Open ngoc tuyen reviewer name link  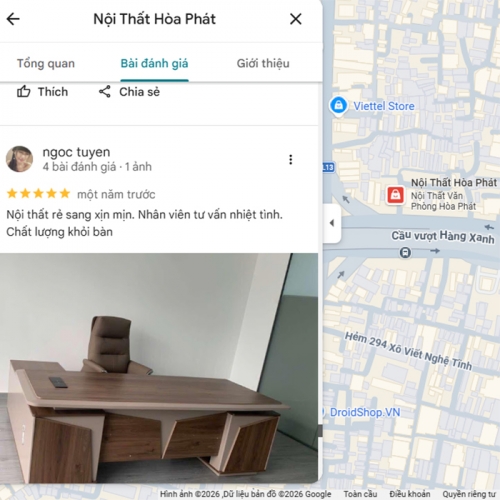(76, 152)
